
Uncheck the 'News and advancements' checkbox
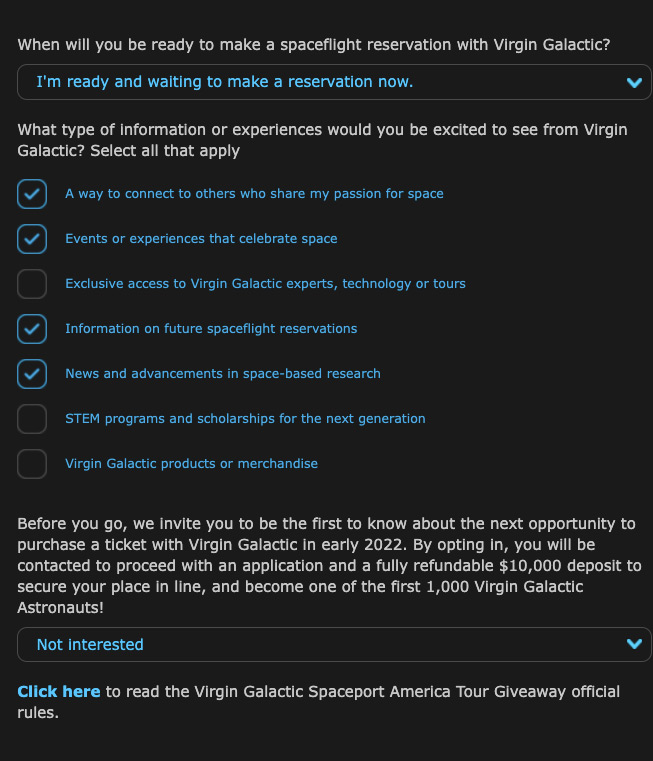point(32,374)
